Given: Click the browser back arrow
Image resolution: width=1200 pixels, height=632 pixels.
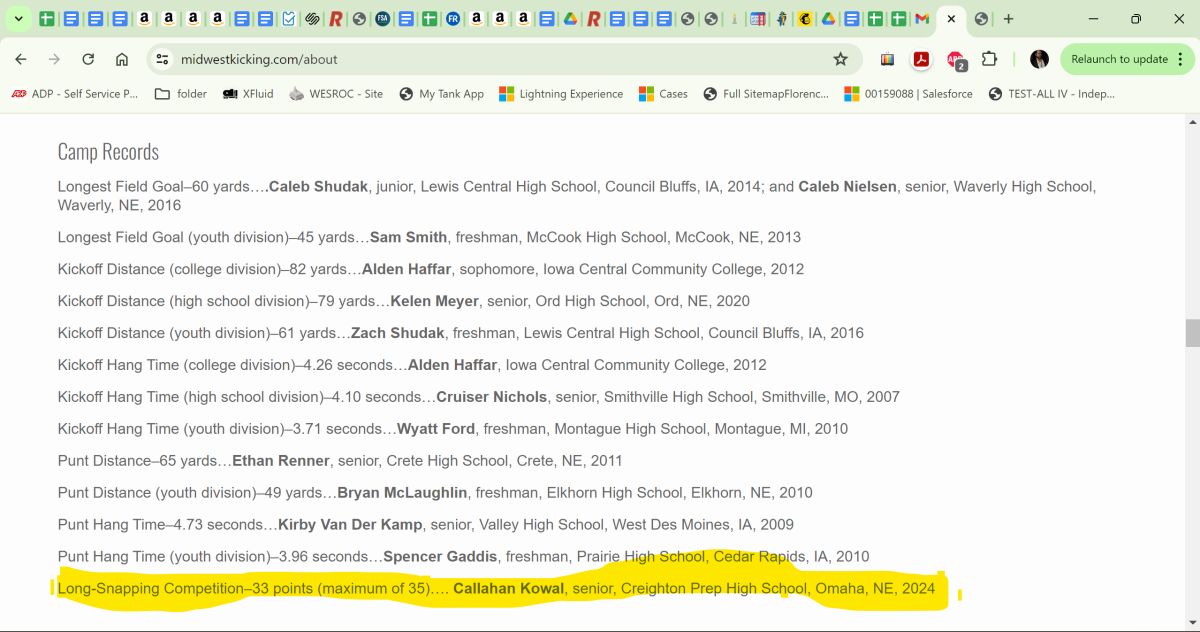Looking at the screenshot, I should pyautogui.click(x=21, y=59).
